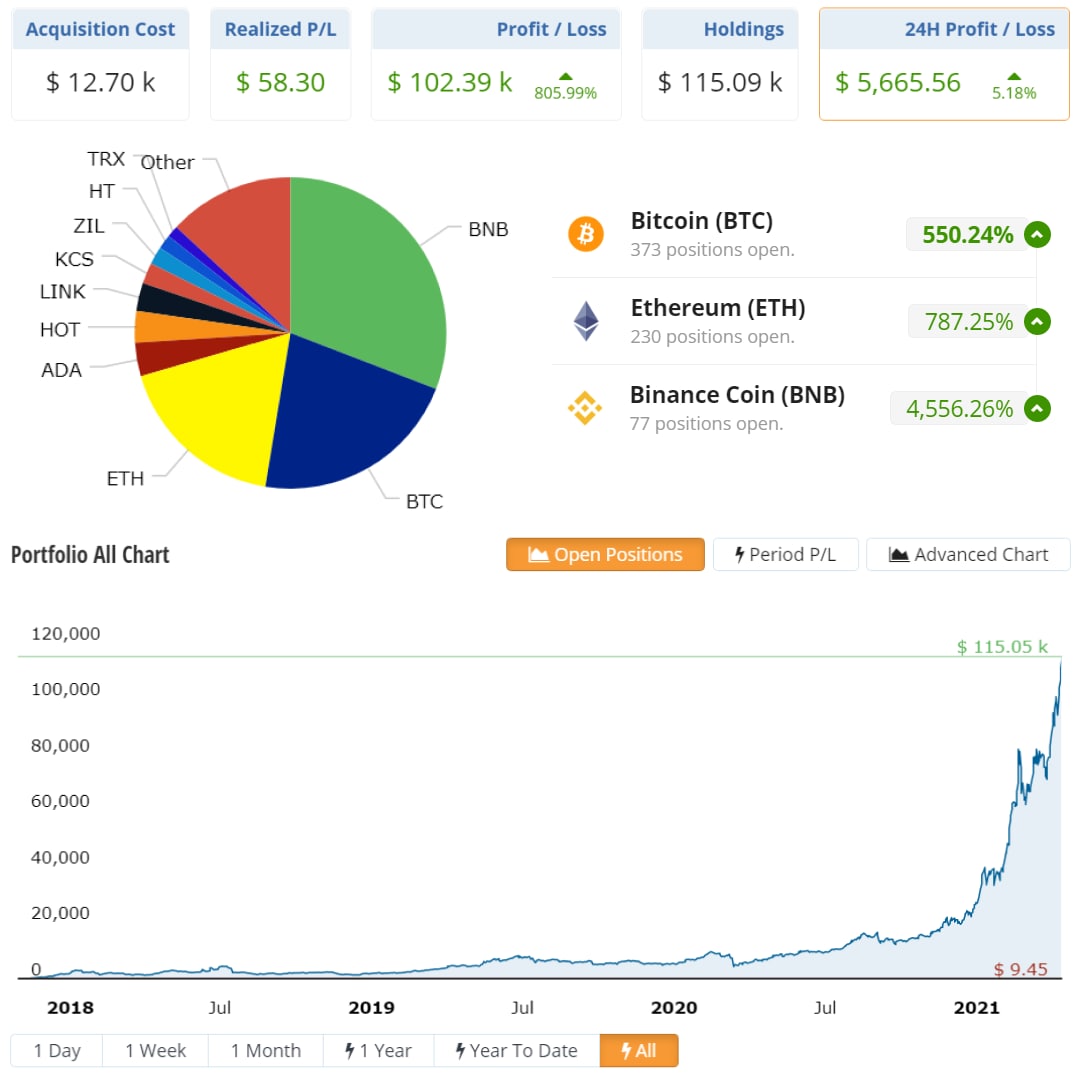Click the Bitcoin orange logo icon
1080x1080 pixels.
click(585, 234)
